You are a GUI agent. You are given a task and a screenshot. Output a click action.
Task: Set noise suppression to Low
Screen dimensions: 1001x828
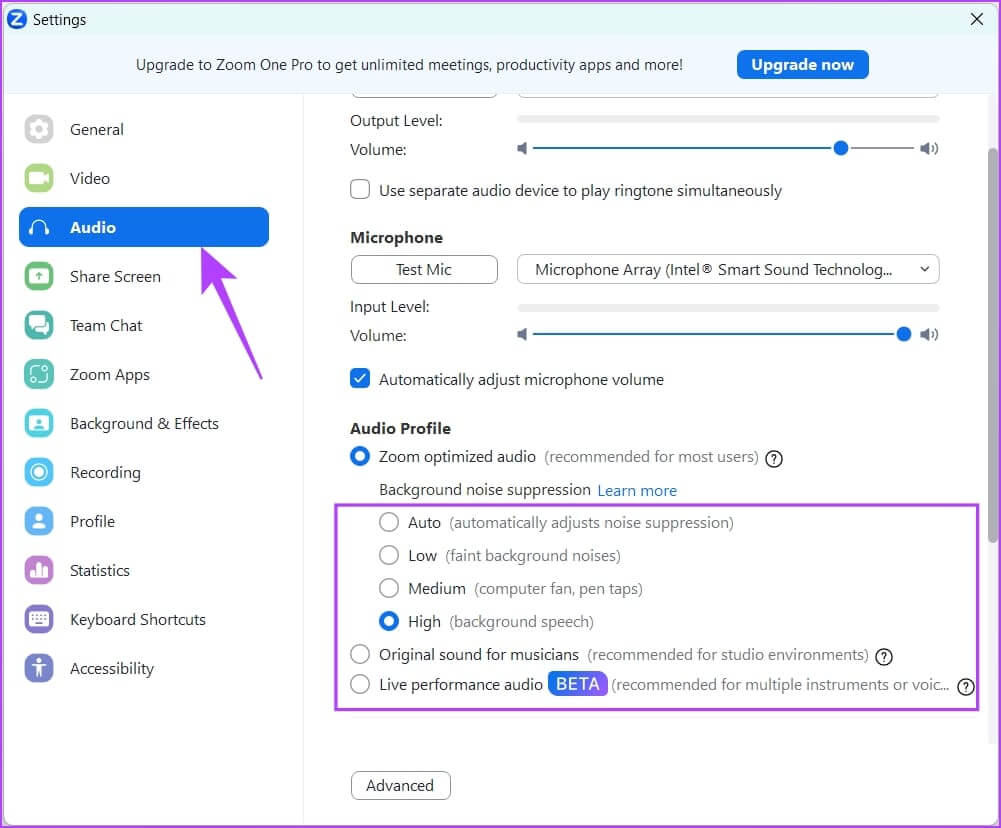coord(389,555)
